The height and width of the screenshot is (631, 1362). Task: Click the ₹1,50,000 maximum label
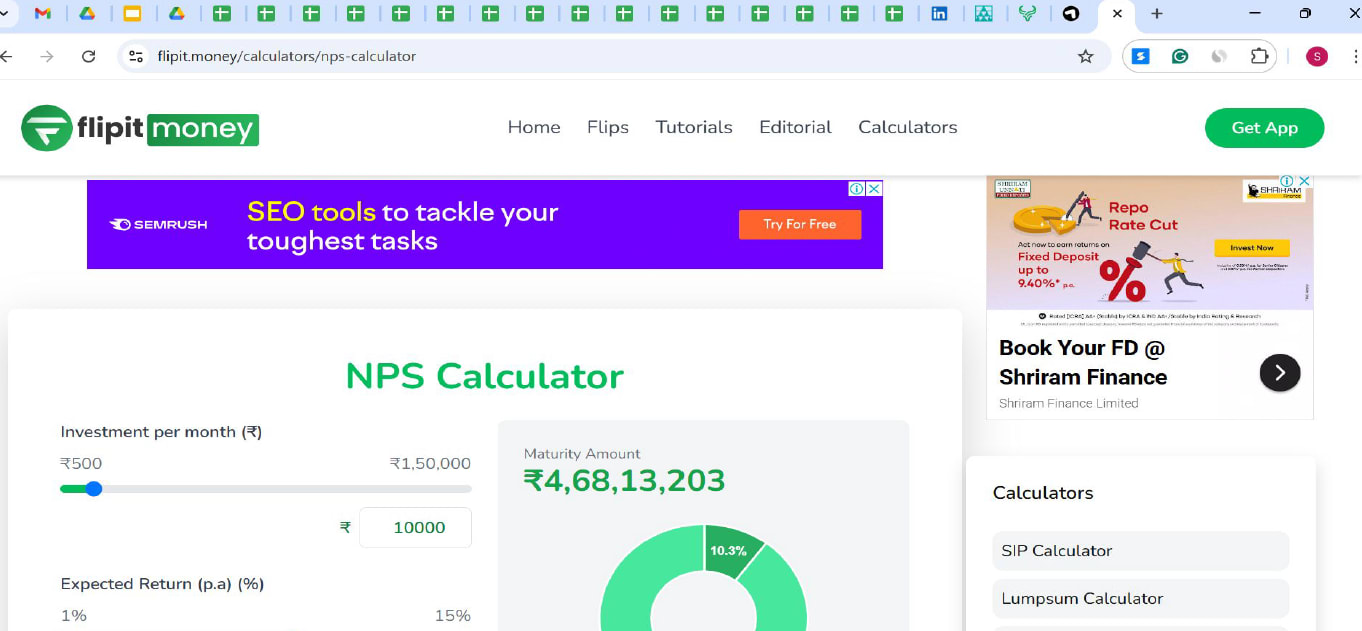tap(430, 463)
